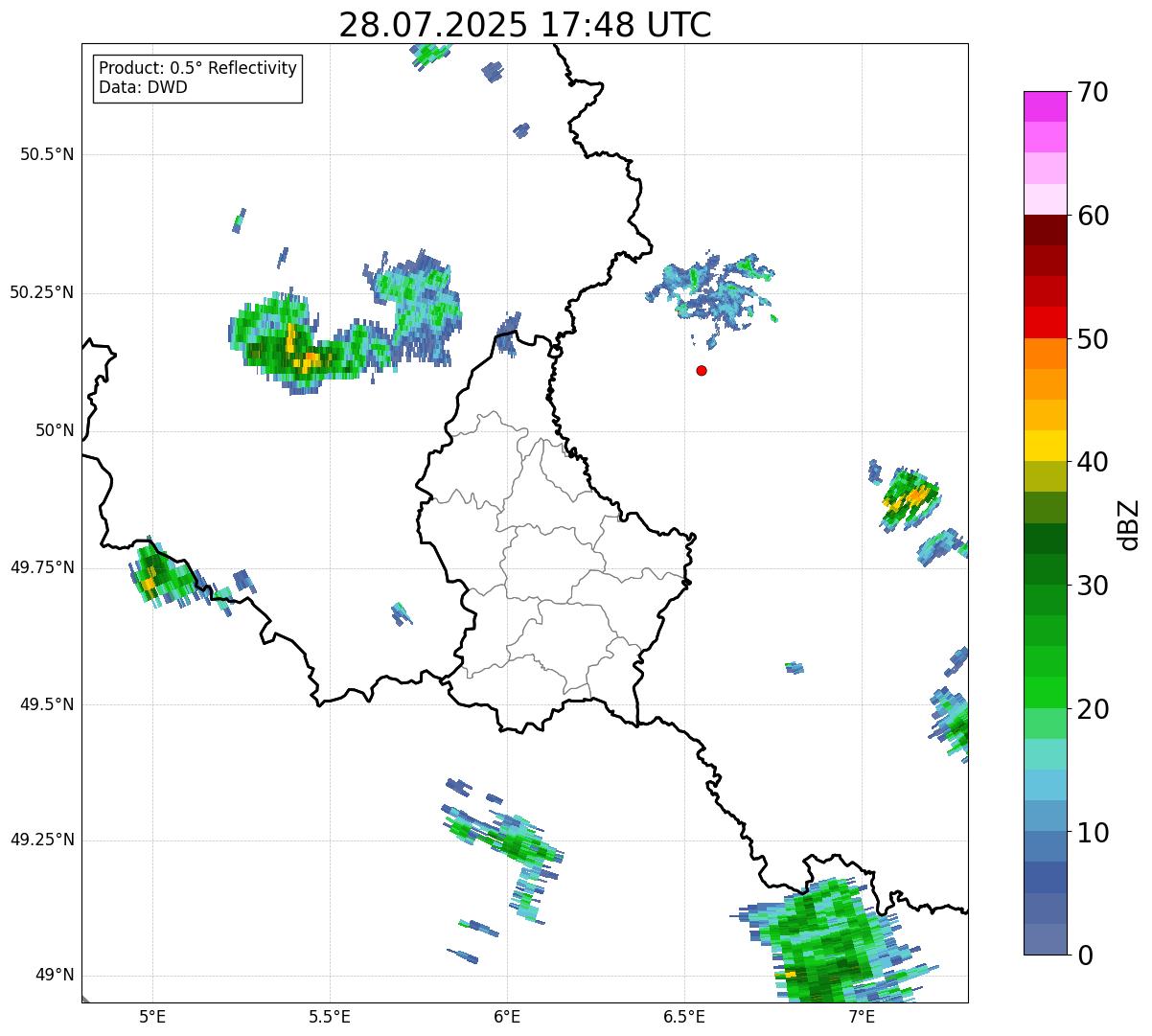Click the 49.25°N latitude label
Viewport: 1152px width, 1036px height.
tap(42, 840)
